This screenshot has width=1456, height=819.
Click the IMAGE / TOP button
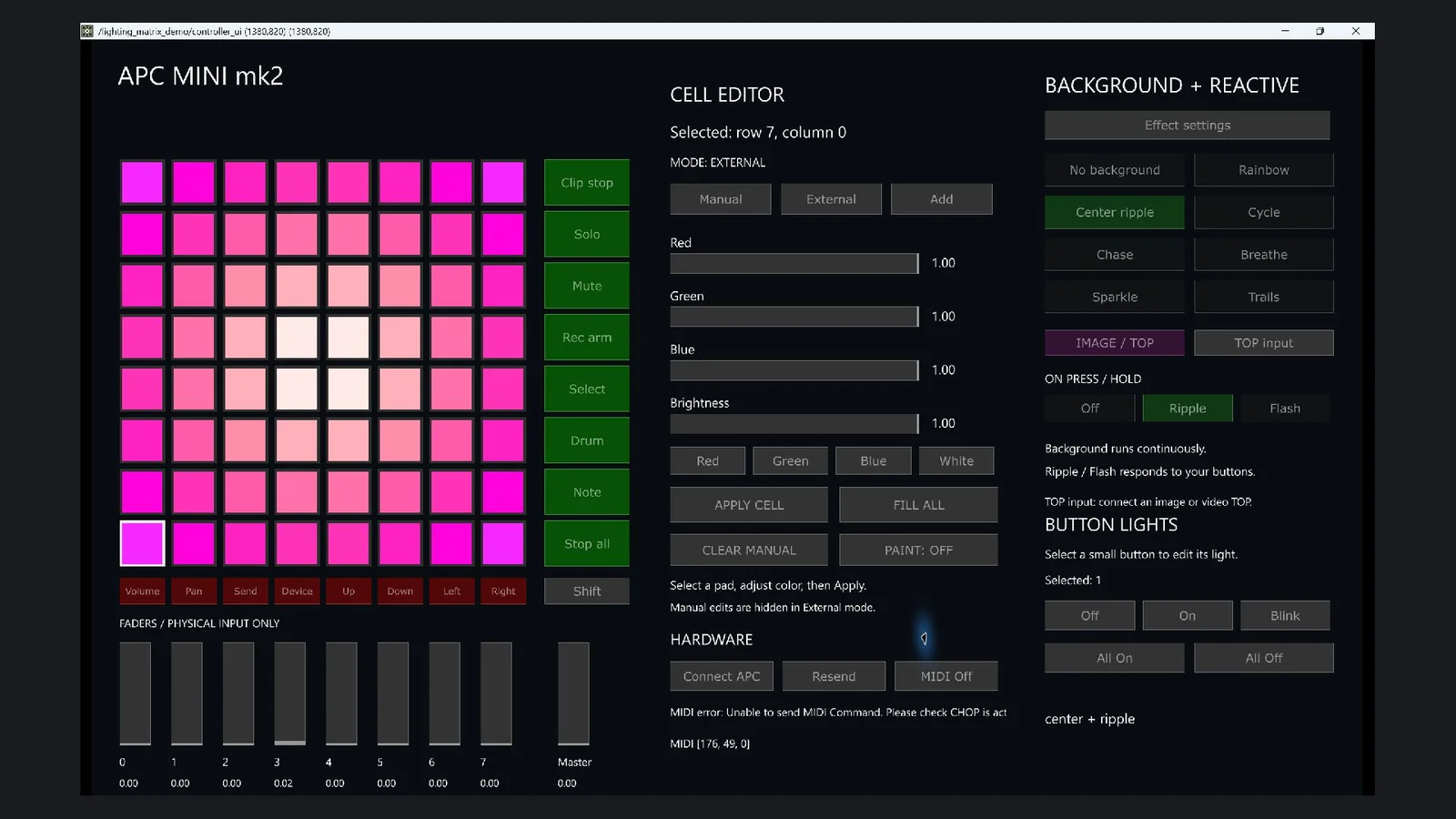(x=1115, y=343)
